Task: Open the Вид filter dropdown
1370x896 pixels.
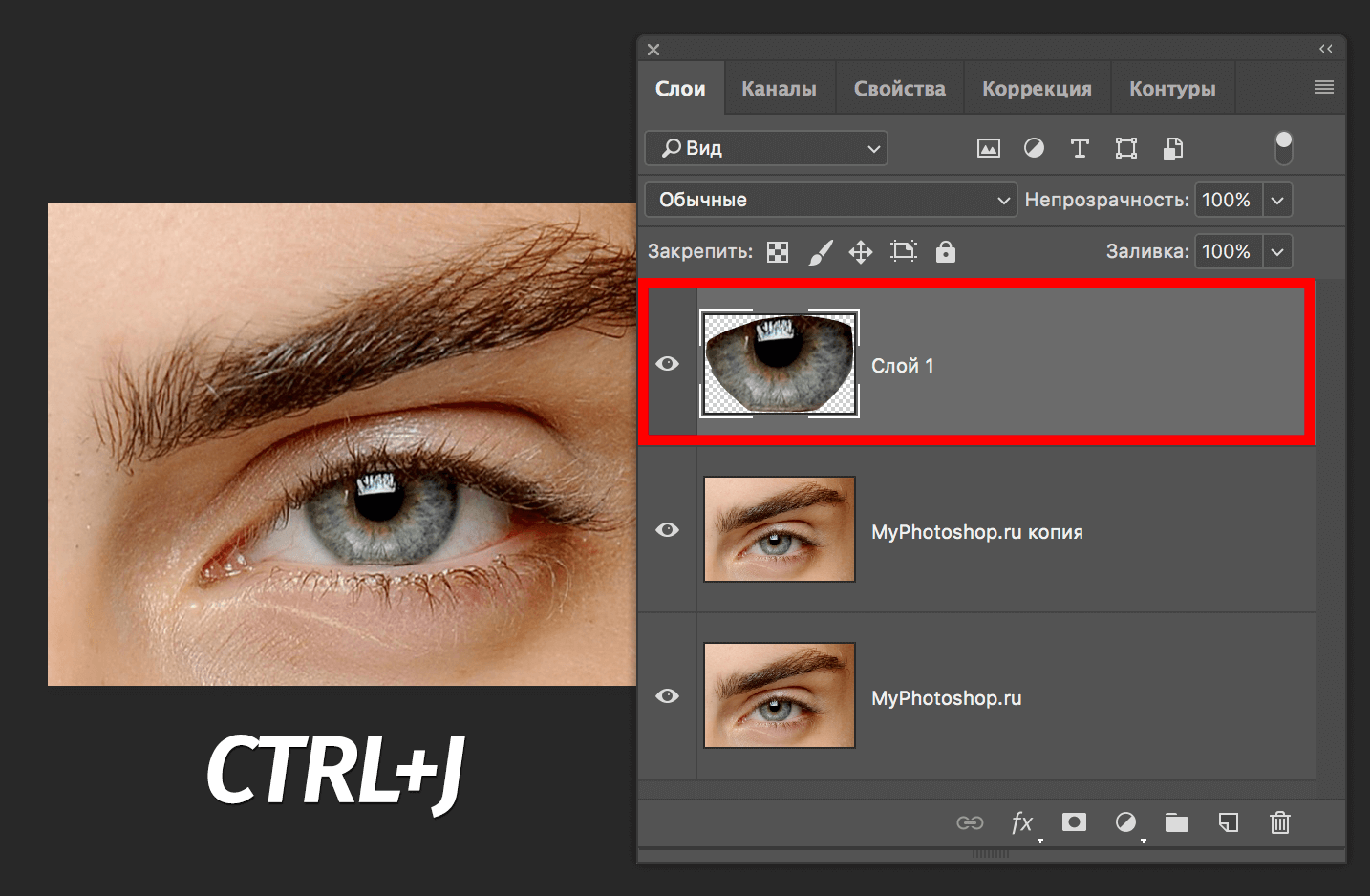Action: tap(765, 148)
